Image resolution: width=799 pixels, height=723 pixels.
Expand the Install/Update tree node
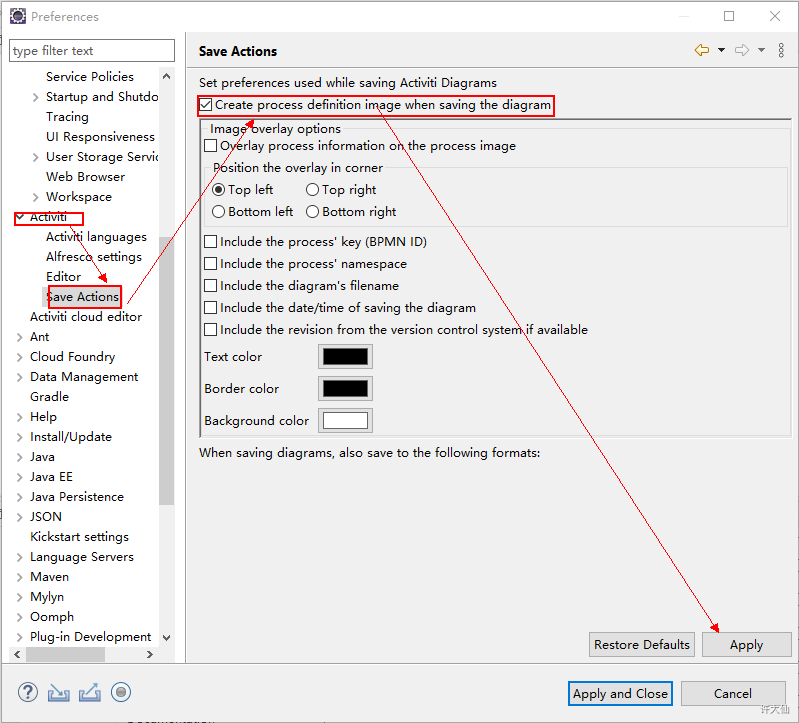pos(19,437)
